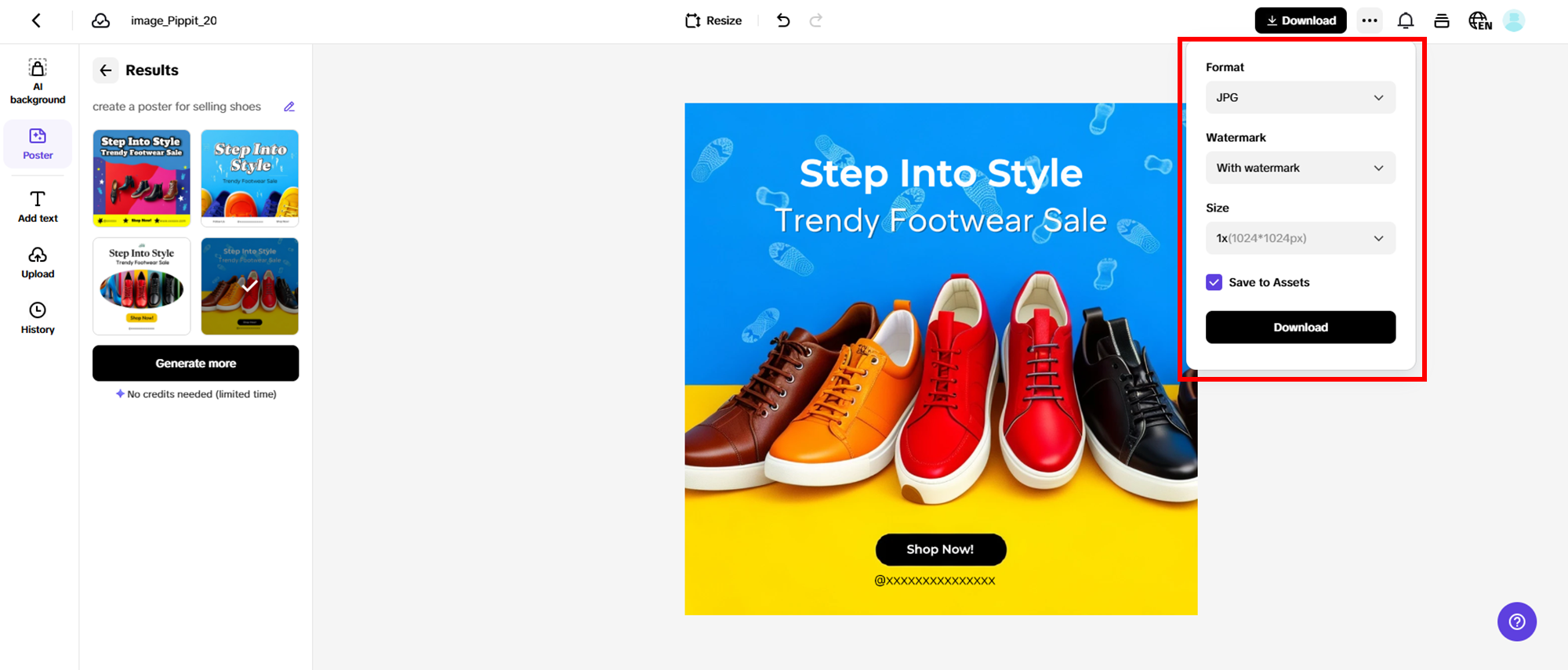Open the Format dropdown showing JPG

(x=1301, y=98)
